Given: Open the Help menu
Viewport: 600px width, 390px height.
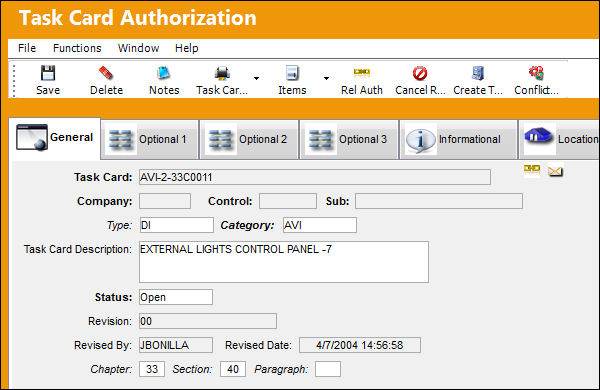Looking at the screenshot, I should tap(187, 48).
